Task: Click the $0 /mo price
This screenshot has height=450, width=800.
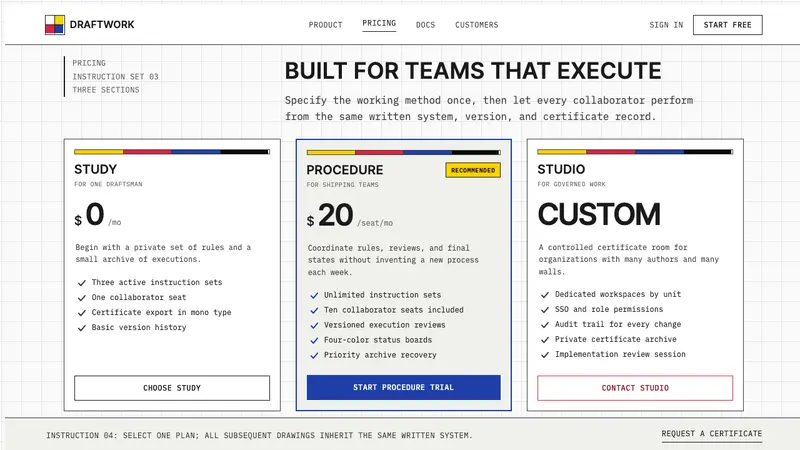Action: (x=98, y=215)
